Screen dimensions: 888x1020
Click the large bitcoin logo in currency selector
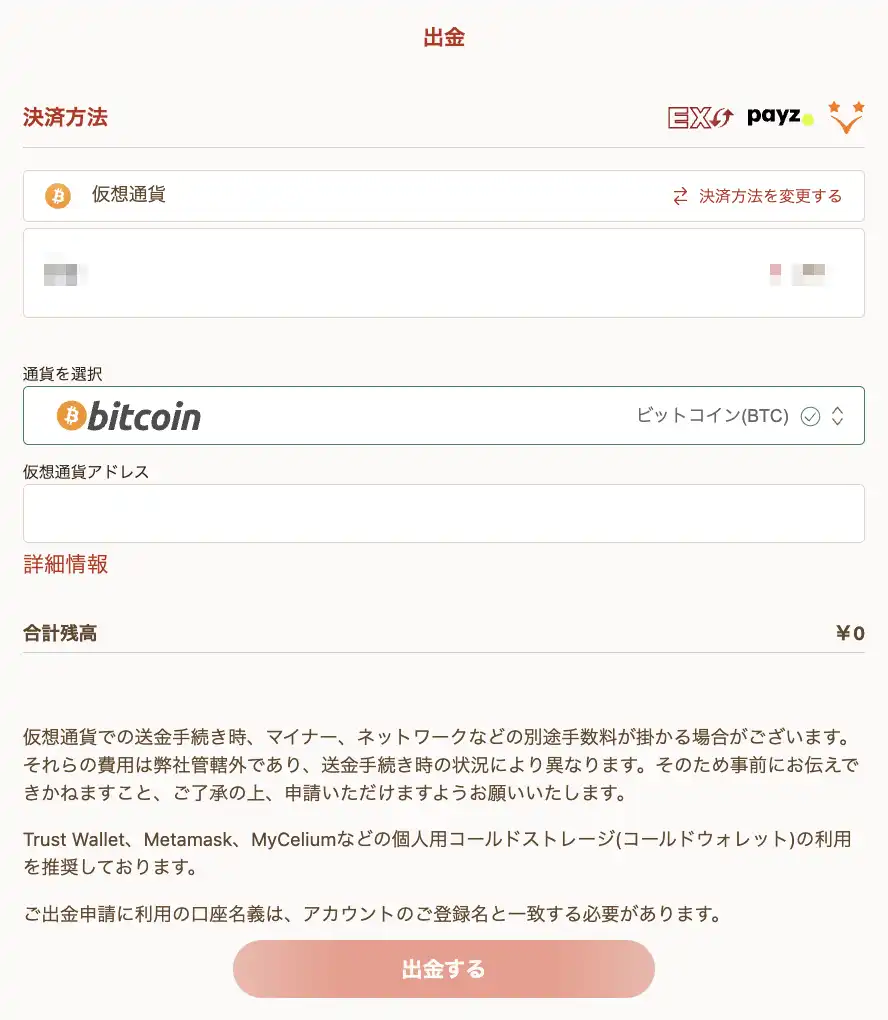(129, 416)
